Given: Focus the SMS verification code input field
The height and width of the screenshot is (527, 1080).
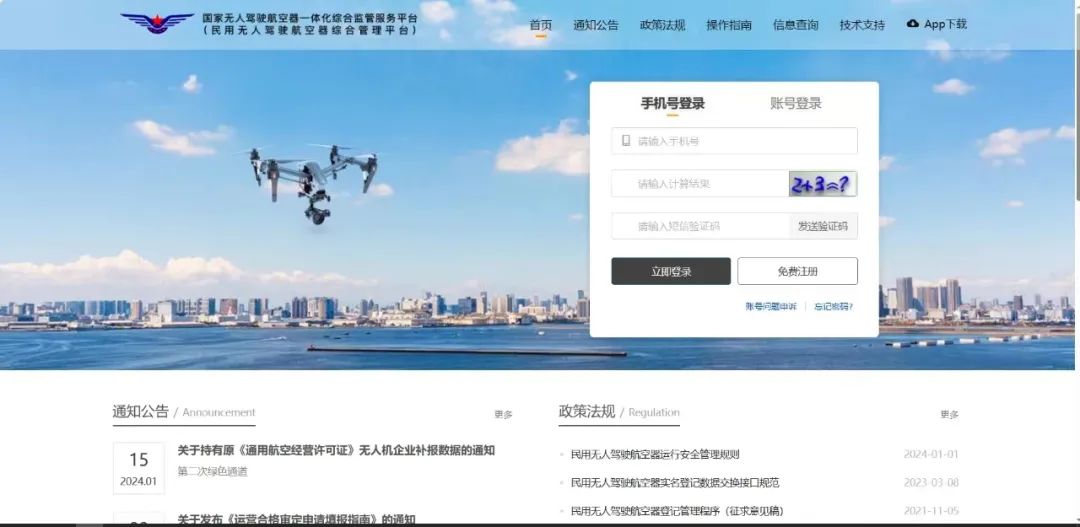Looking at the screenshot, I should point(700,226).
